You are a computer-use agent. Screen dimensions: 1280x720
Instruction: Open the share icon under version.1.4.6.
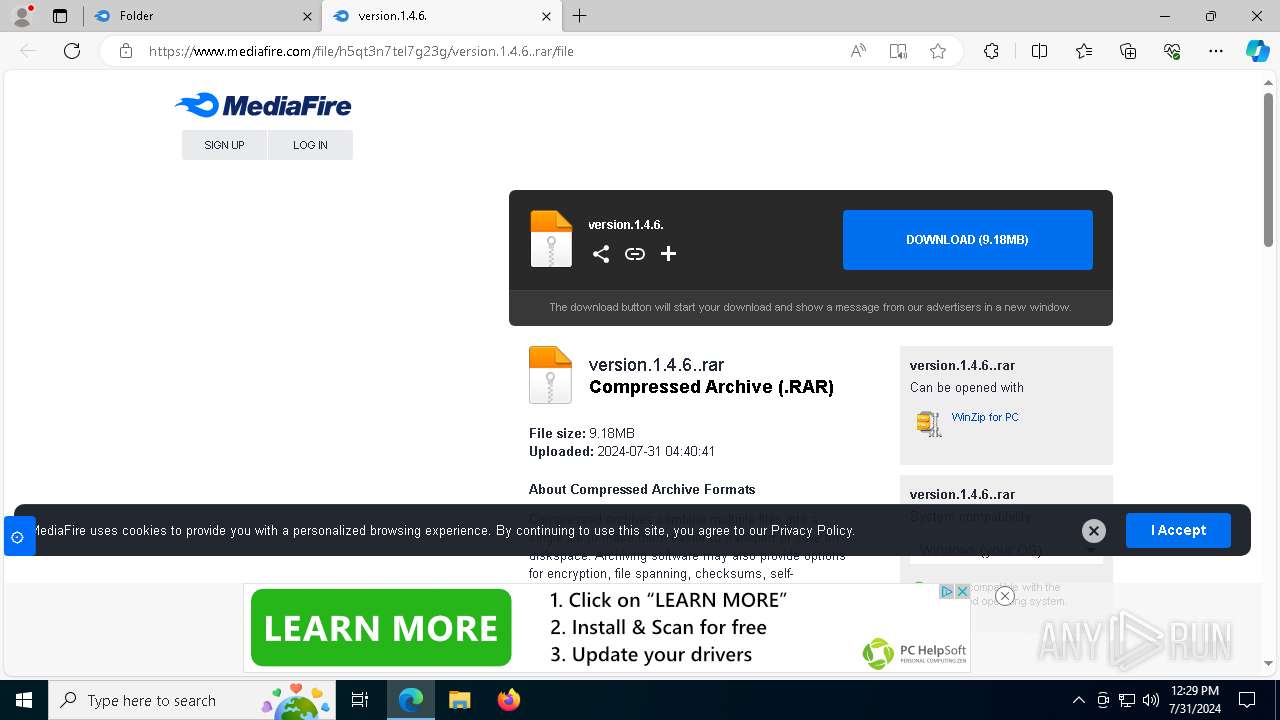[600, 254]
